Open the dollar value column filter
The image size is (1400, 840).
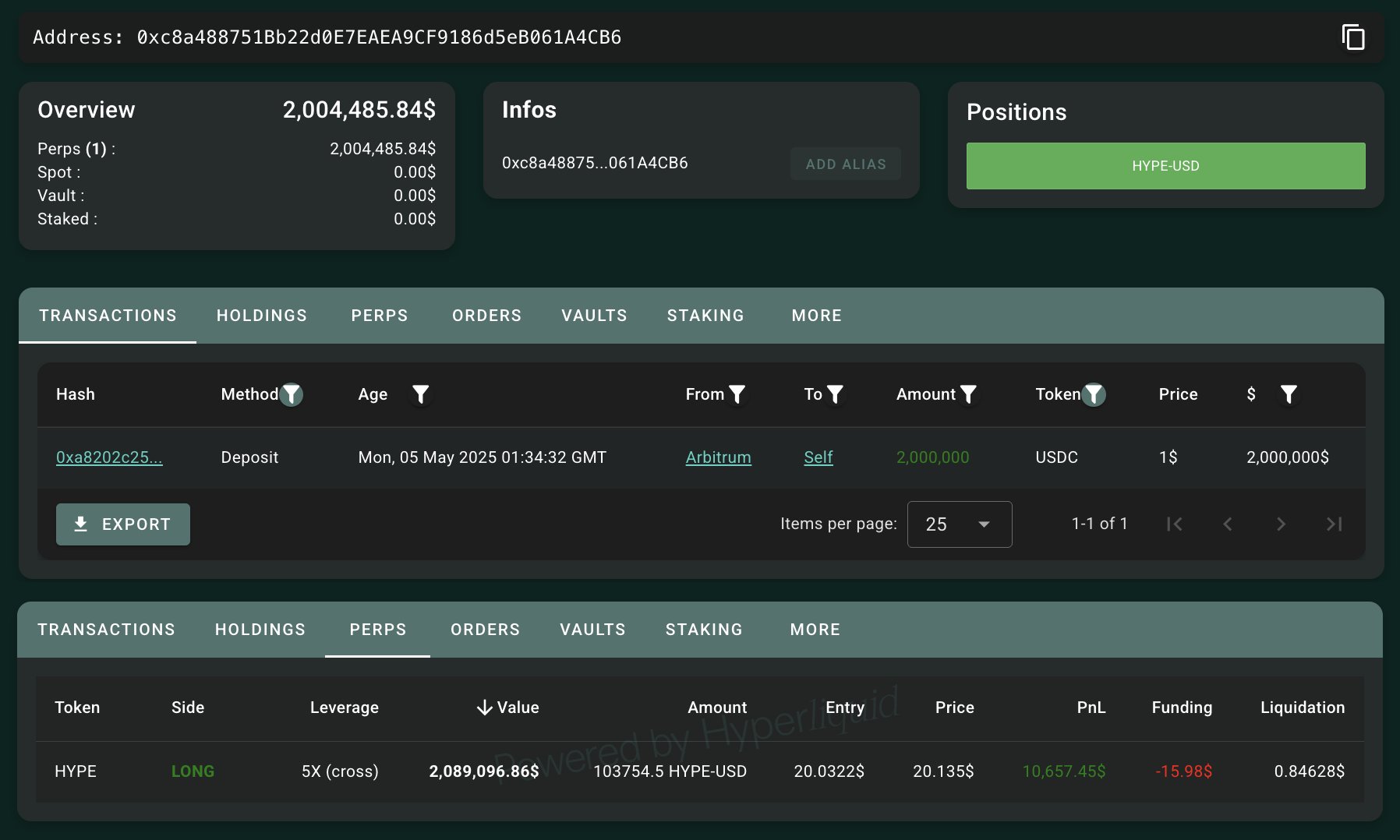[1289, 394]
